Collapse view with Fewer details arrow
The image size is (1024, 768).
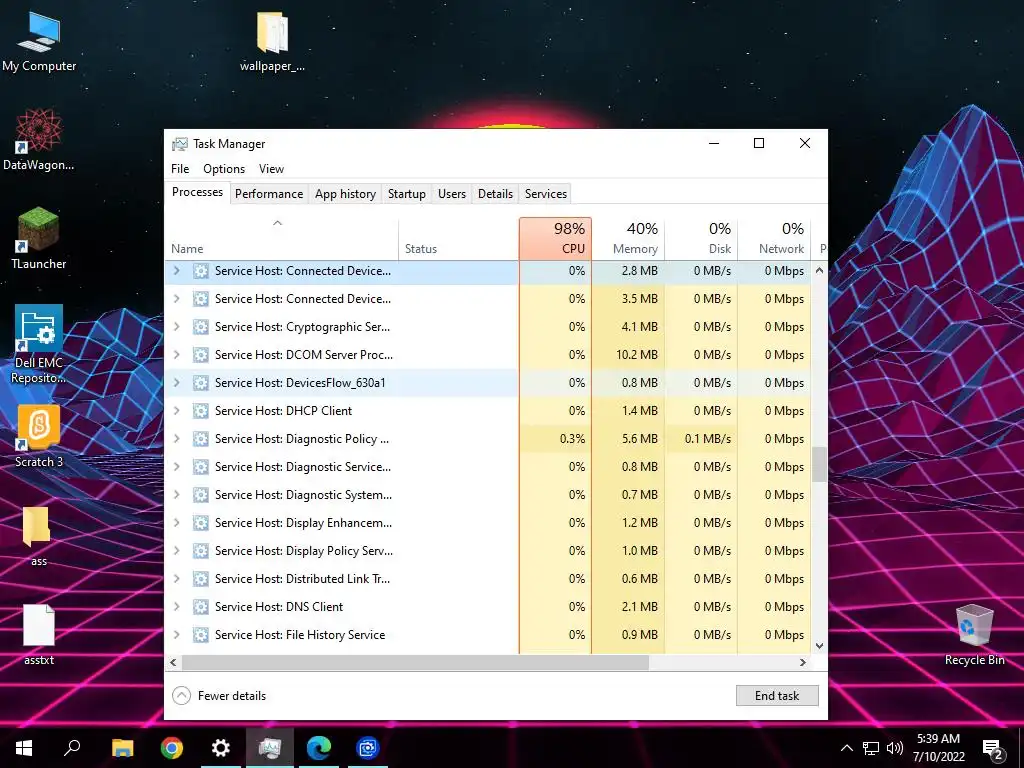(x=182, y=696)
